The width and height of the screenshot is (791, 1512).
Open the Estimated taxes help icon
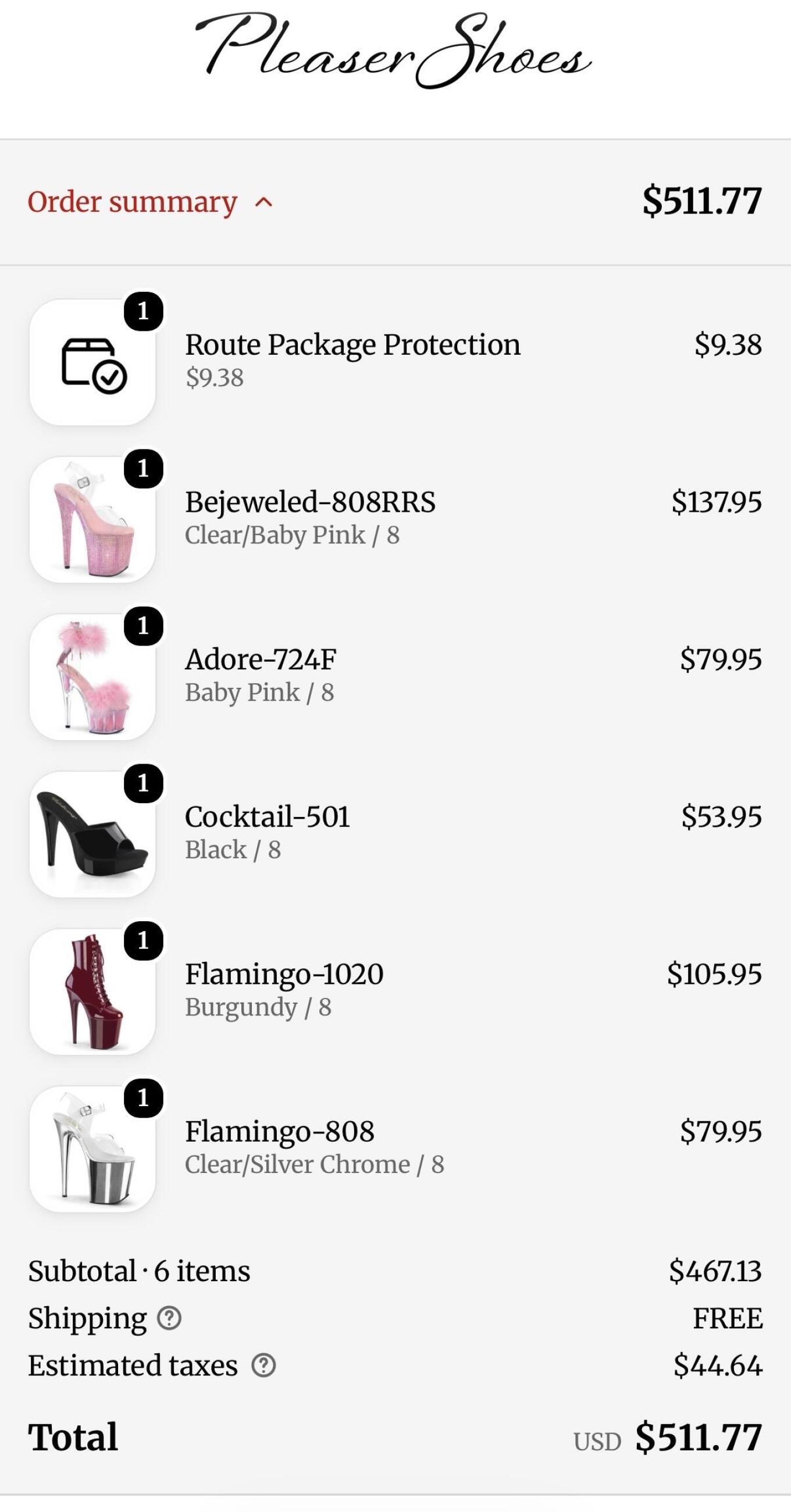pyautogui.click(x=263, y=1365)
